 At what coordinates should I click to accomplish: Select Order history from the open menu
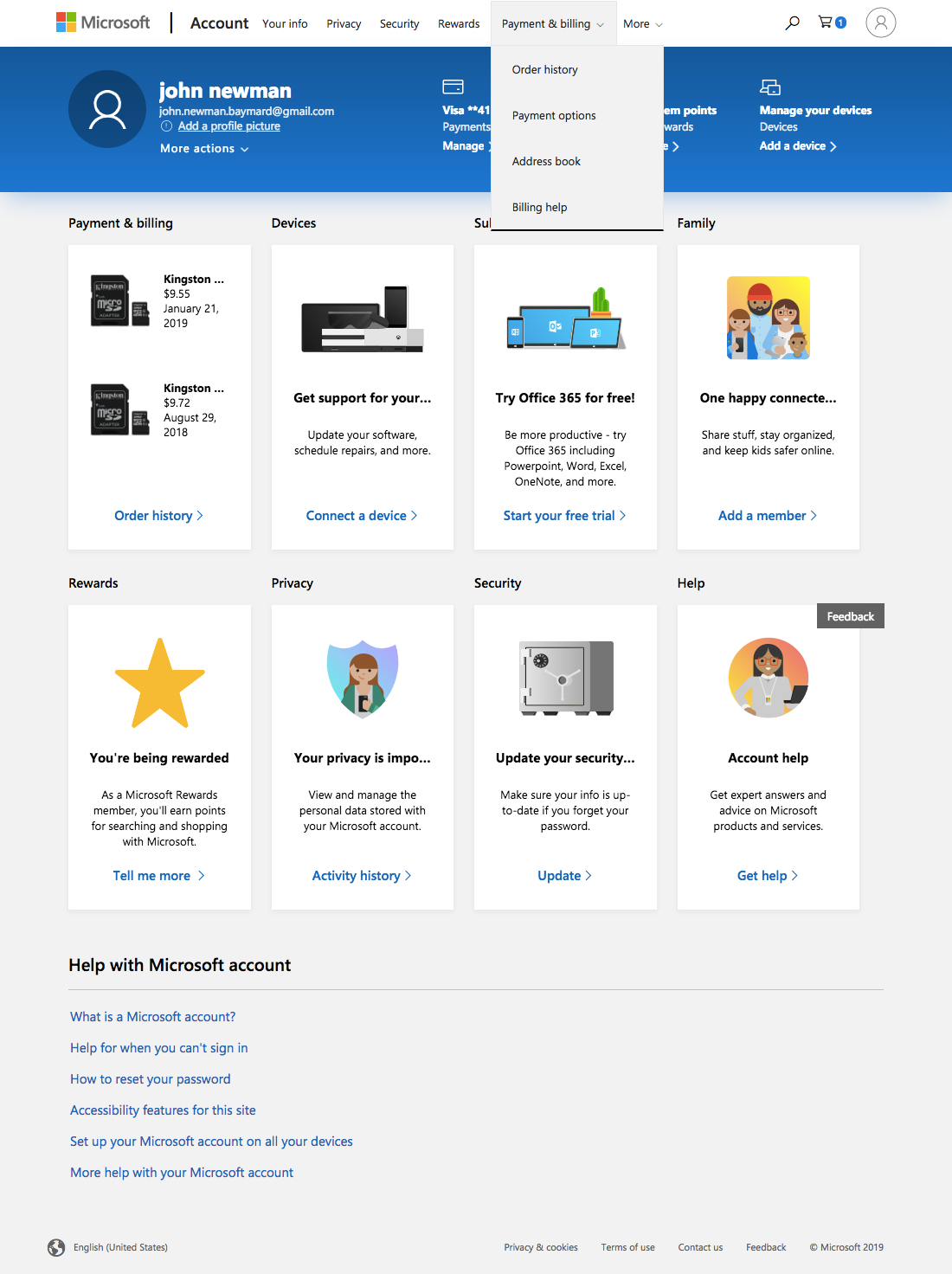point(544,69)
